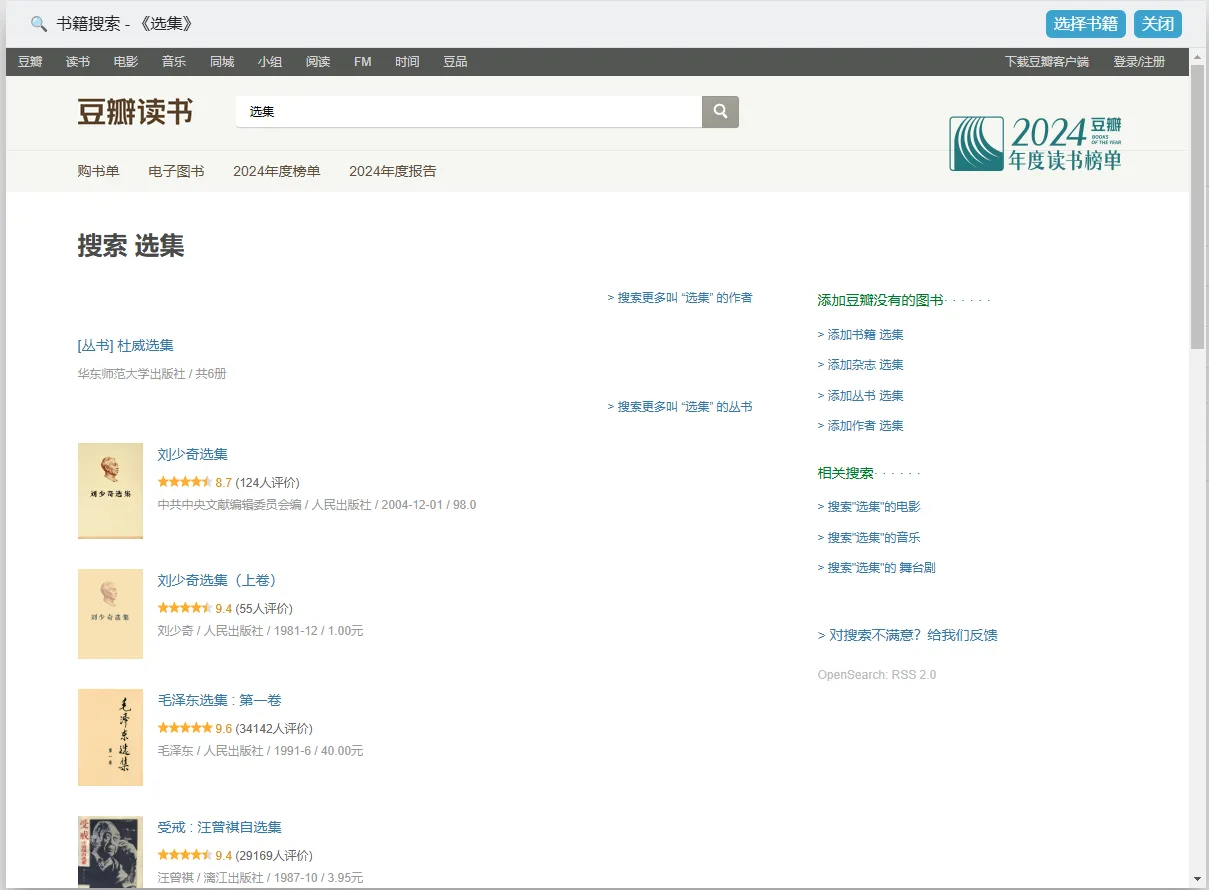Click the green search magnifier button
The image size is (1209, 890).
719,112
